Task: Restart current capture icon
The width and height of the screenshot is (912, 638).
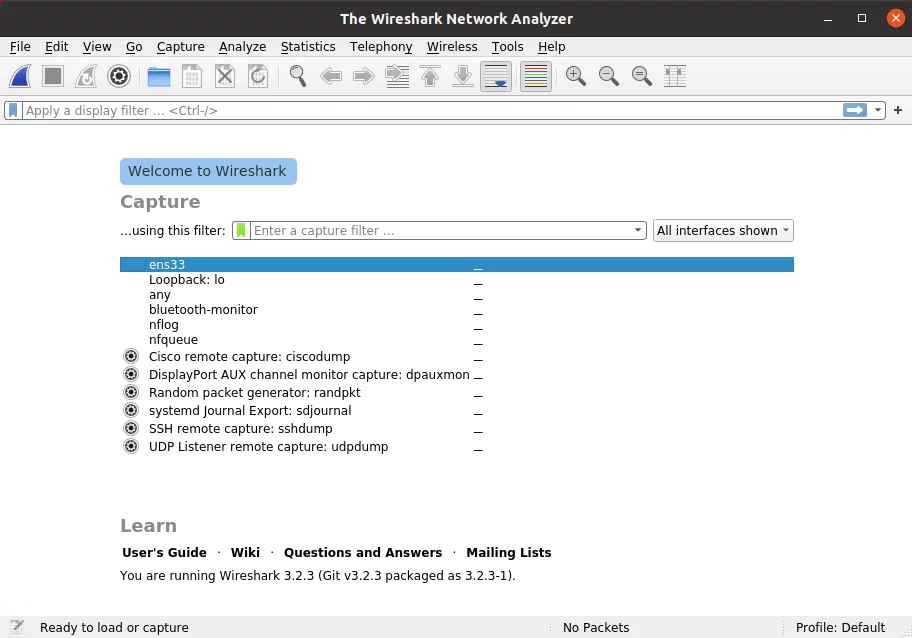Action: [86, 76]
